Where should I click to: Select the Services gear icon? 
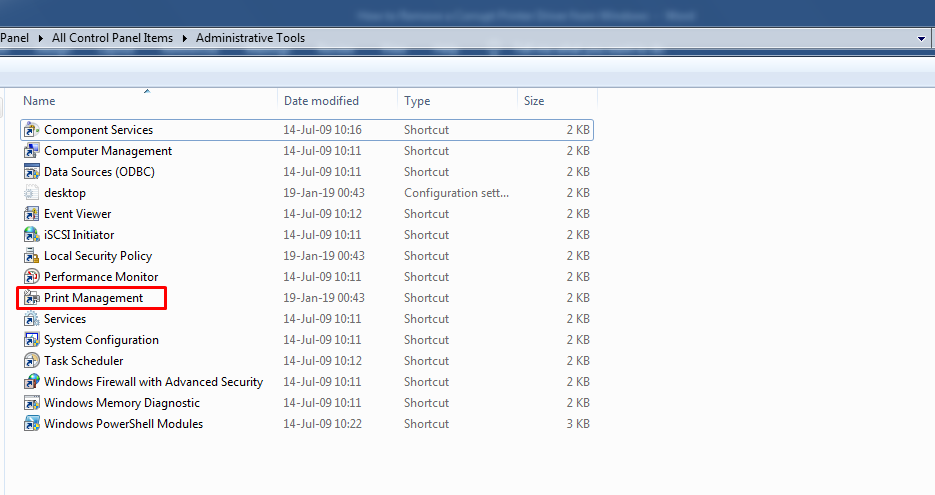(32, 318)
